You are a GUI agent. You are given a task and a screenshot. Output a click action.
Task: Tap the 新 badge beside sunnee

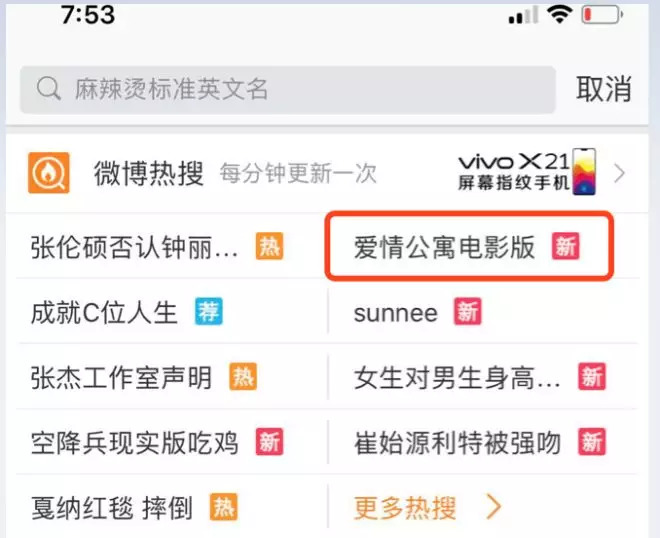coord(467,312)
